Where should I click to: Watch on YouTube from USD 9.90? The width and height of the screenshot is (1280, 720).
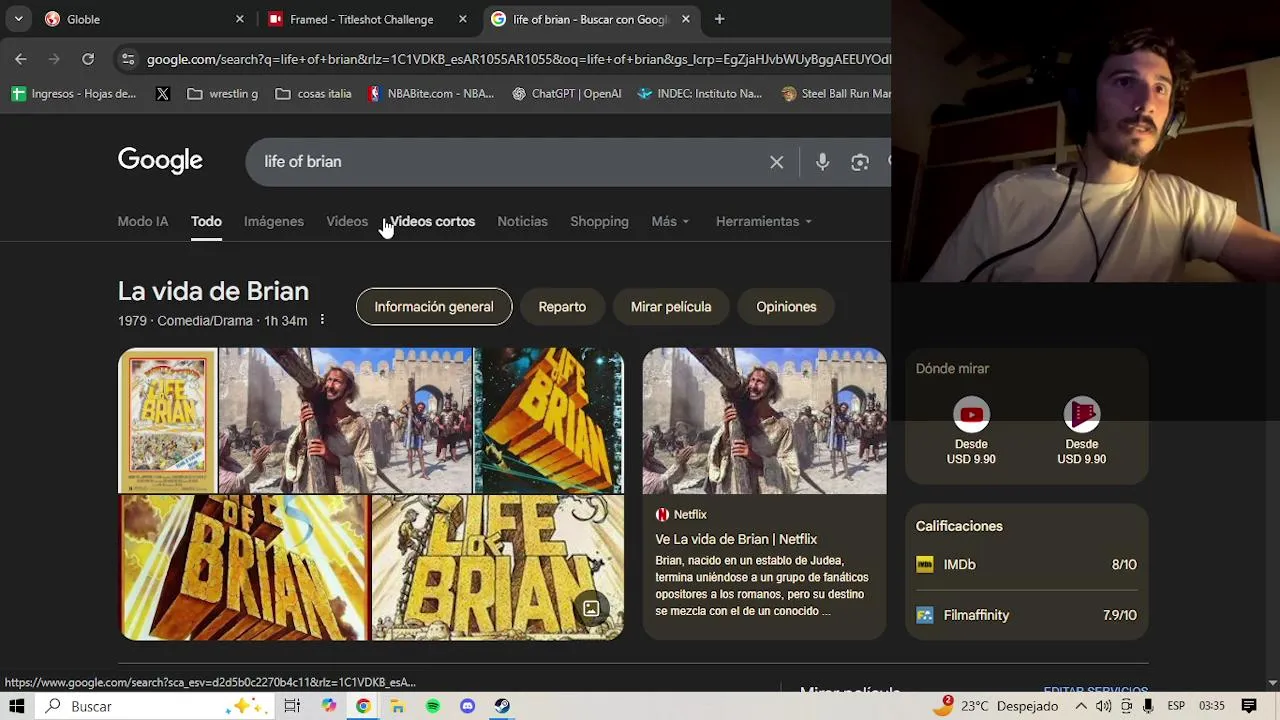[x=971, y=432]
